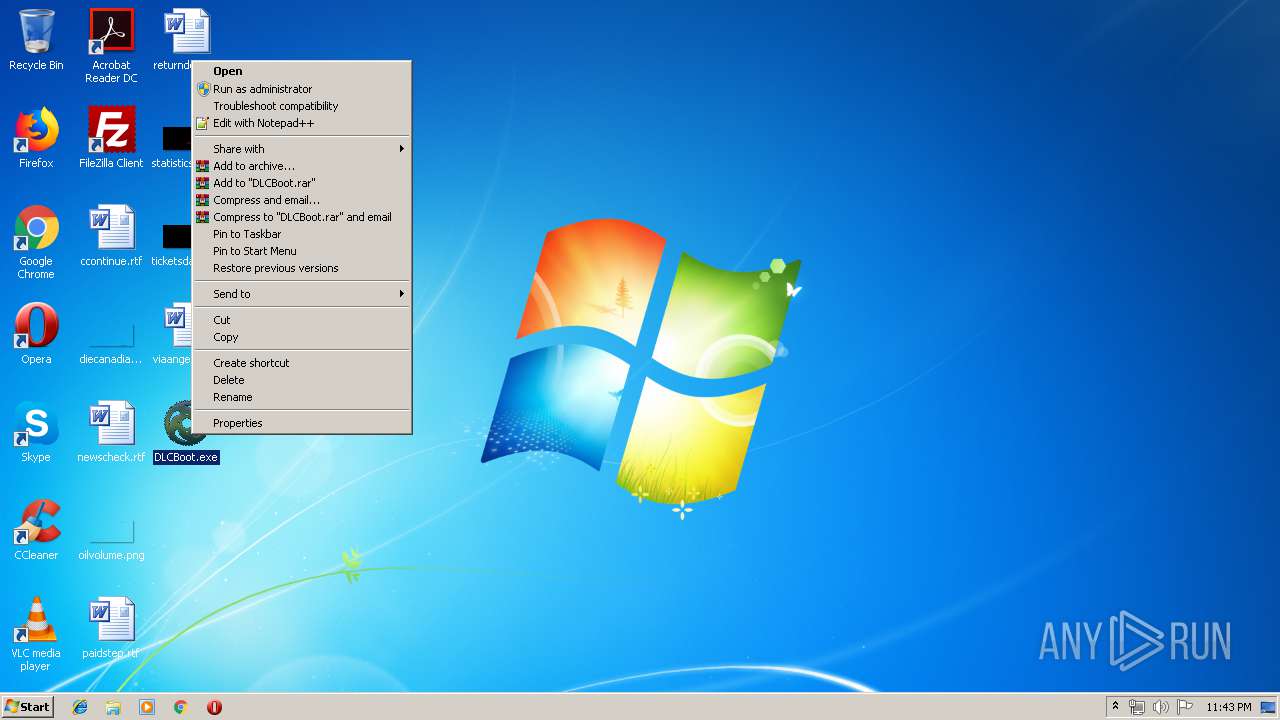Choose Create shortcut
Image resolution: width=1280 pixels, height=720 pixels.
point(302,363)
